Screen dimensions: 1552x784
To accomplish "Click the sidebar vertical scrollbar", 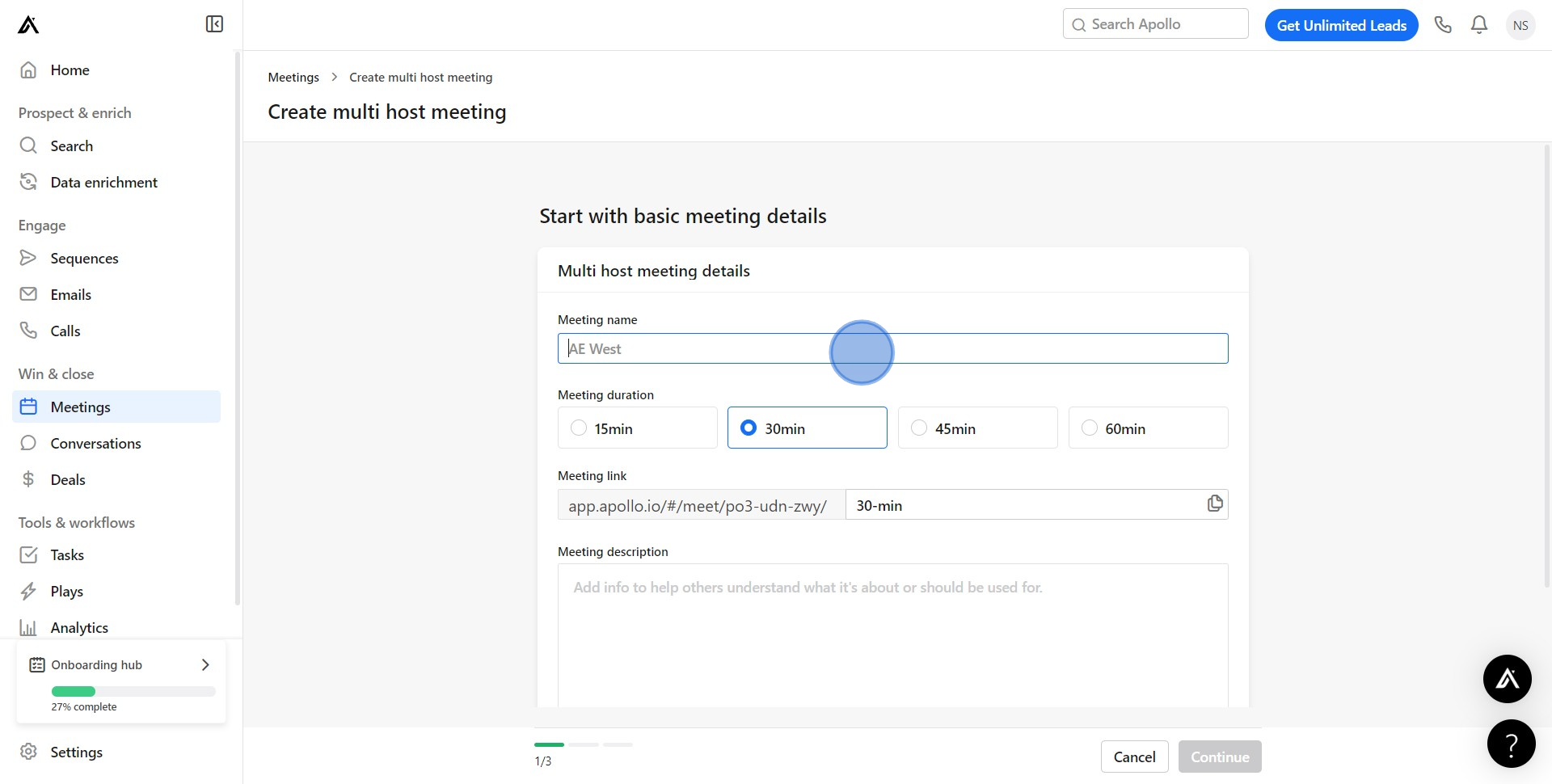I will [x=238, y=327].
